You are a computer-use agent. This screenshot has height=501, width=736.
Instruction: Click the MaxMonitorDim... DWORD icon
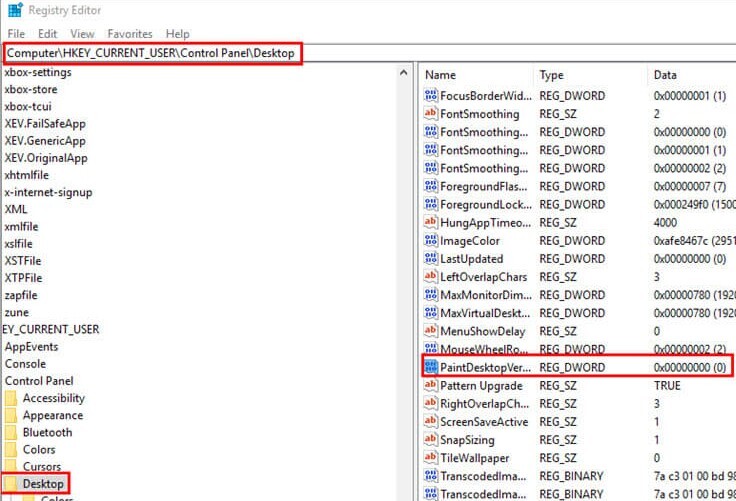[x=430, y=294]
